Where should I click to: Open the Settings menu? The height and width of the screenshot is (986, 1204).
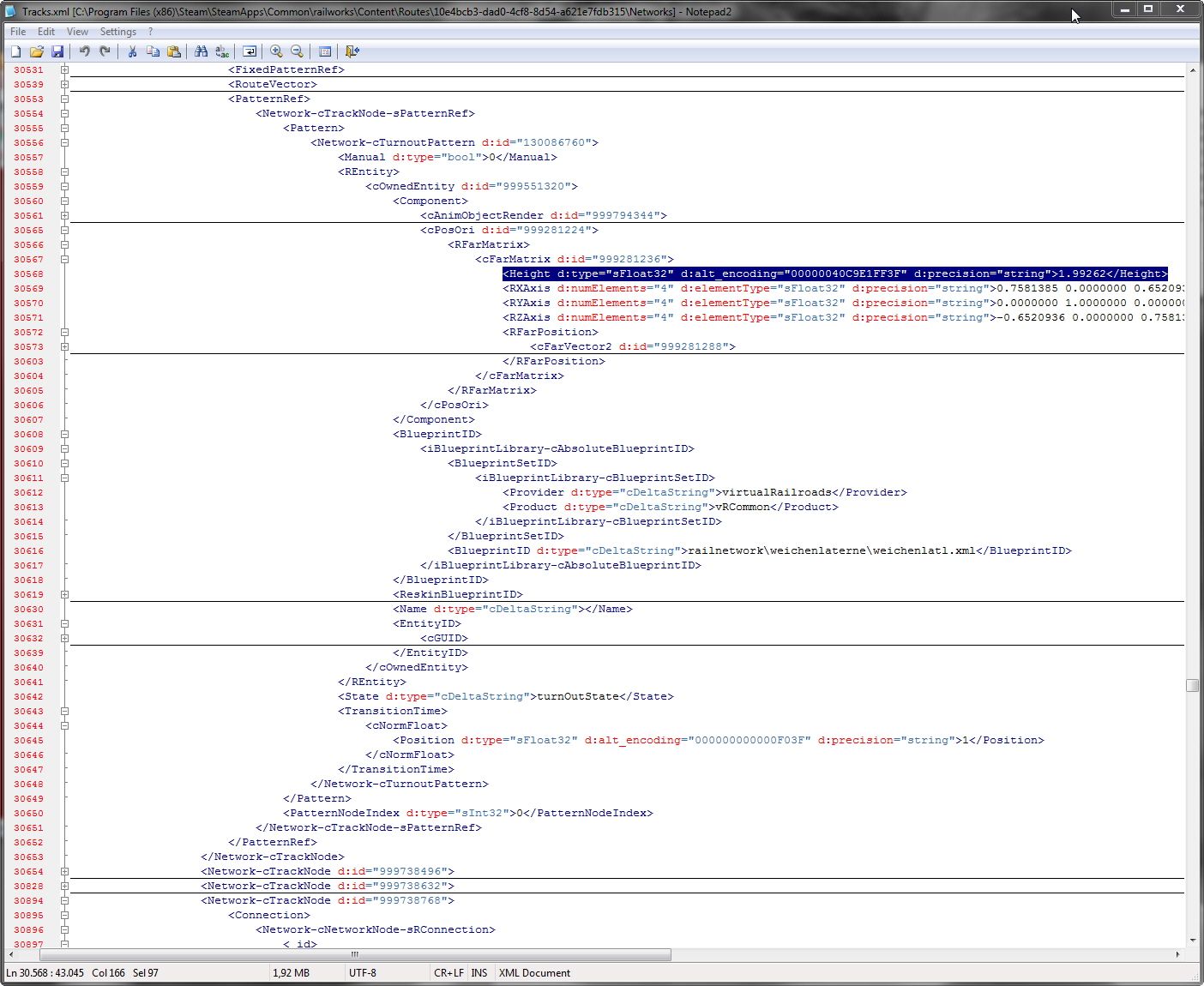[x=117, y=32]
